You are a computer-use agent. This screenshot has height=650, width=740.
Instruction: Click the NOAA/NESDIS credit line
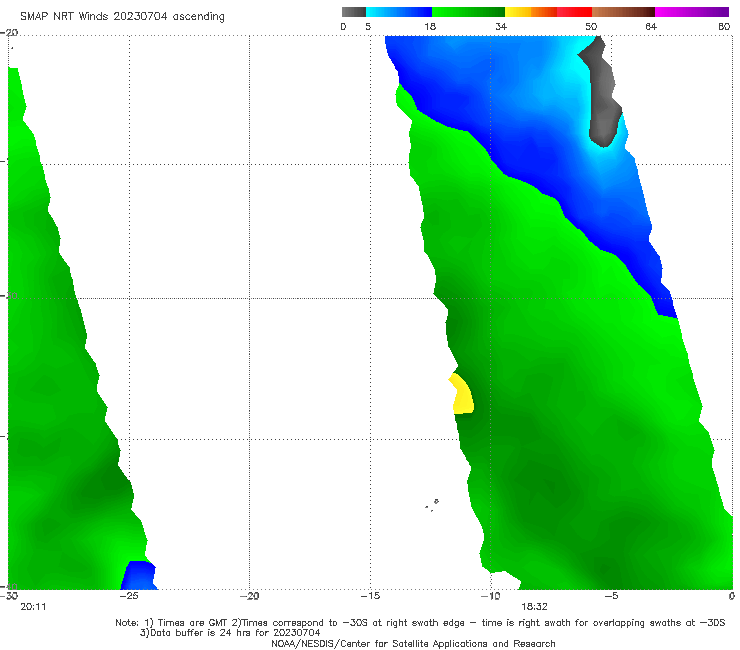pyautogui.click(x=413, y=644)
